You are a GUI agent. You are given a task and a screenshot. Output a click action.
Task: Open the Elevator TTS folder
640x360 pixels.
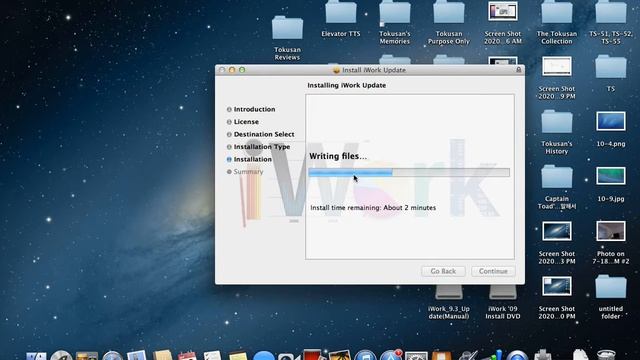tap(341, 12)
